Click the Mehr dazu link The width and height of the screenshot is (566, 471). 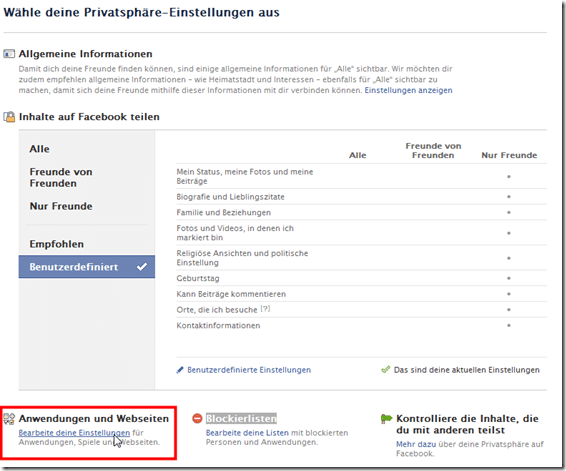click(416, 444)
